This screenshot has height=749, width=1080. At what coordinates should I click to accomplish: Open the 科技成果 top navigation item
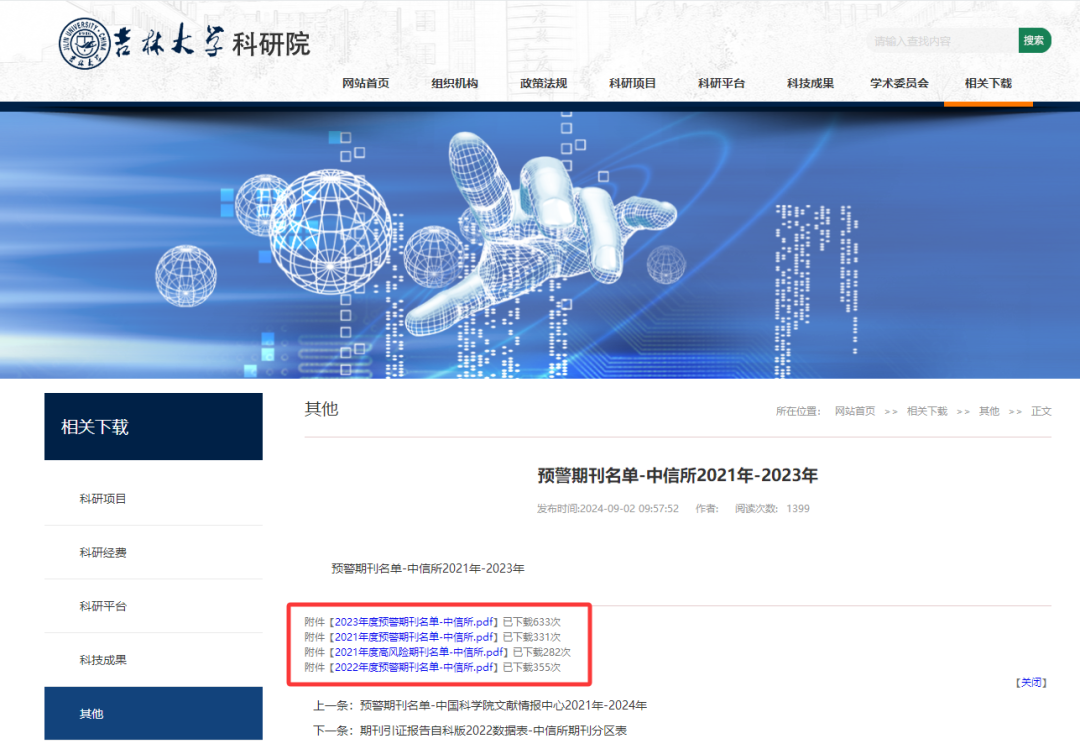coord(810,83)
